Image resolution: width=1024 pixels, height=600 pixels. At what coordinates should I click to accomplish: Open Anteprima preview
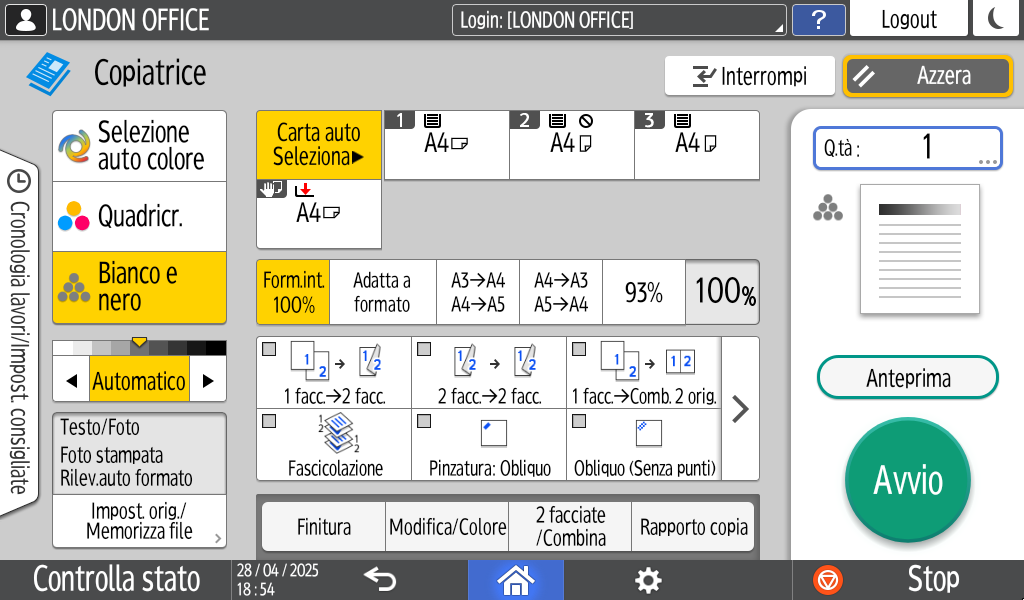point(908,377)
